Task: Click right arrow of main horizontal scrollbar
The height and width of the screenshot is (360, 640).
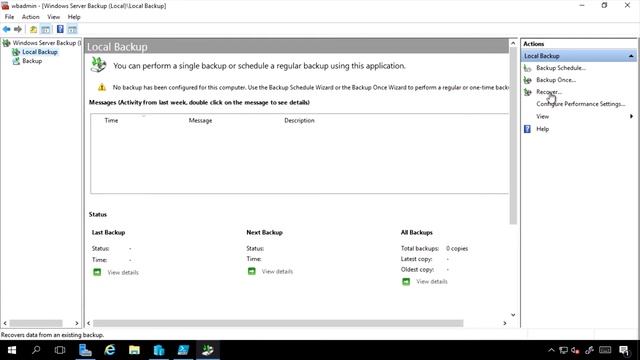Action: [505, 323]
